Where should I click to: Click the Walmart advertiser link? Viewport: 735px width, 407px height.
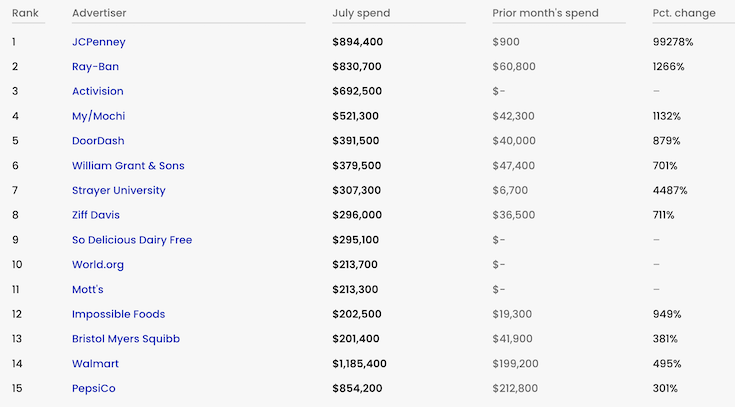(x=95, y=364)
